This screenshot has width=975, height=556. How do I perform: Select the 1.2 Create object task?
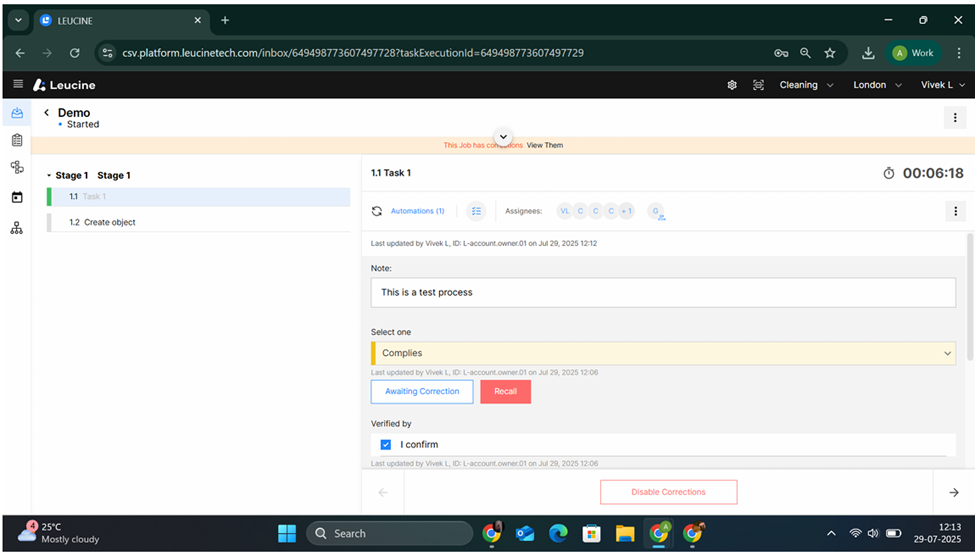109,222
